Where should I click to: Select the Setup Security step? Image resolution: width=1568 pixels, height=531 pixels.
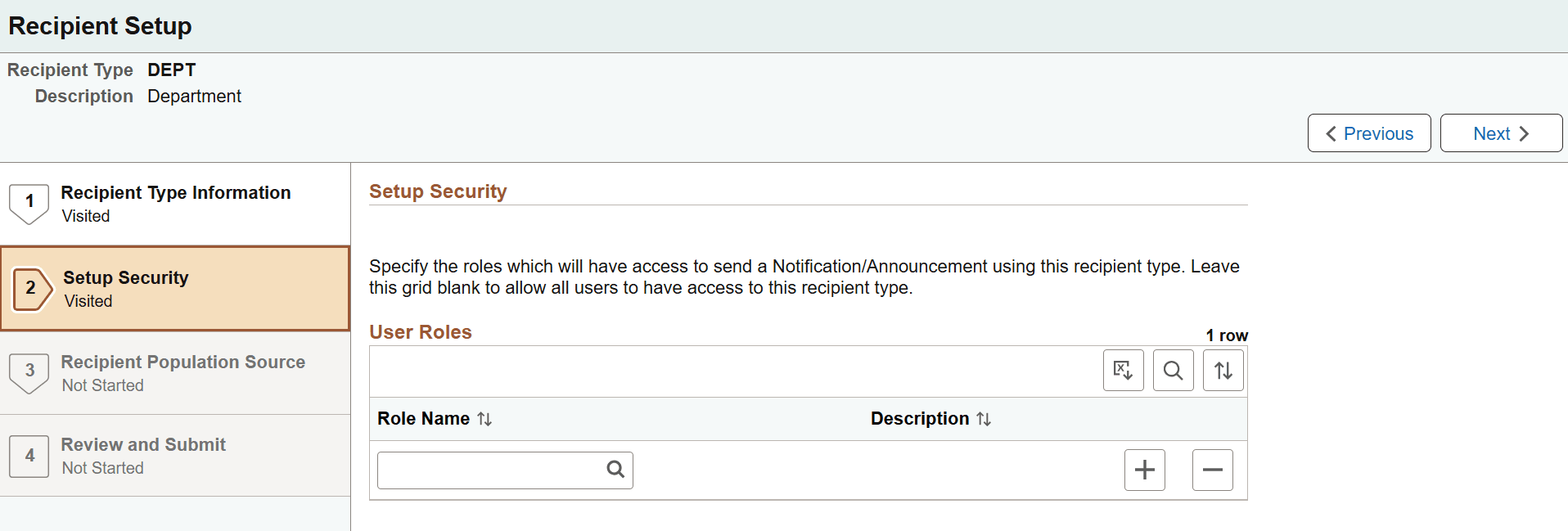pyautogui.click(x=175, y=288)
